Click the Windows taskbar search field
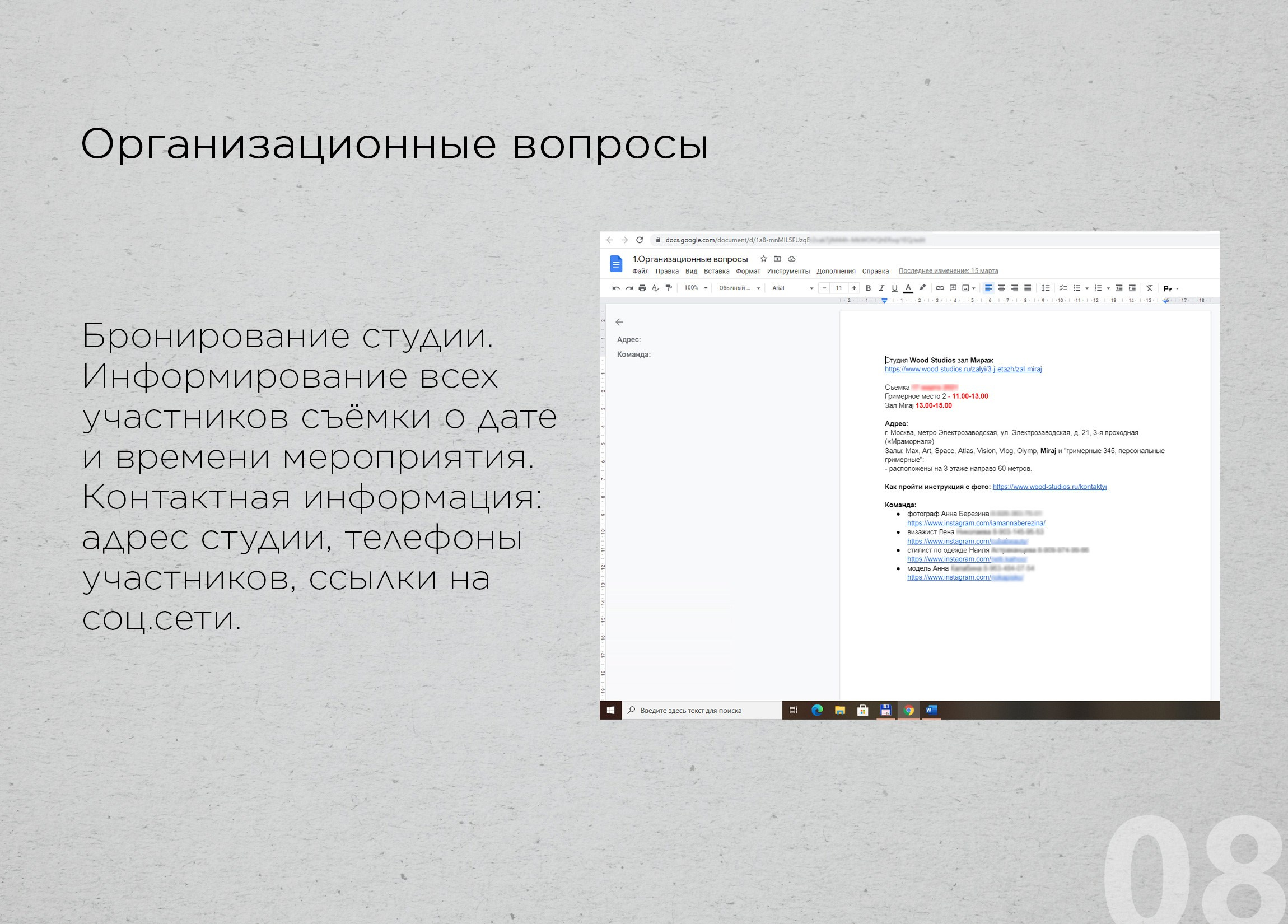This screenshot has width=1288, height=924. click(701, 711)
